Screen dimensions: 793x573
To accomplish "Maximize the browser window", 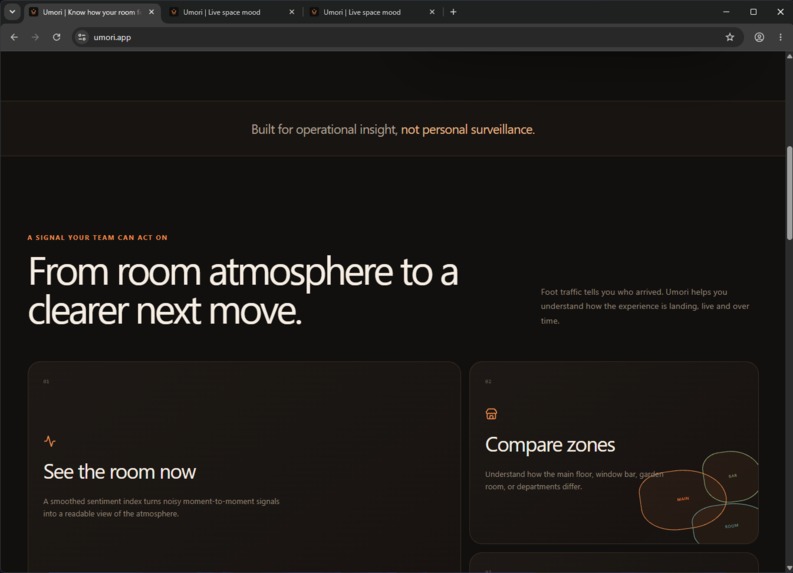I will click(754, 12).
